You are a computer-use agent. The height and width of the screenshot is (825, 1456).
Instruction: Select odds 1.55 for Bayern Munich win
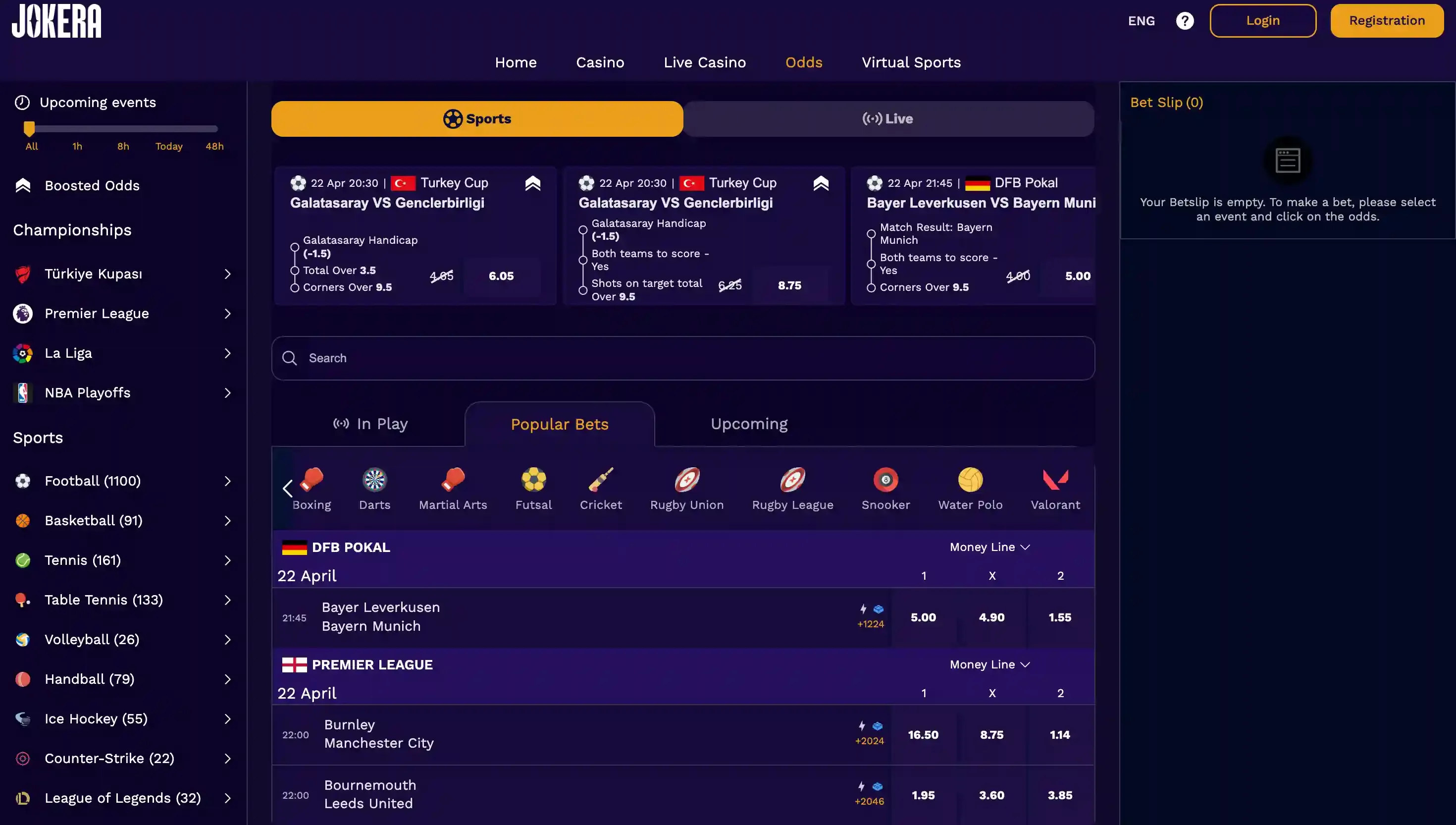tap(1060, 617)
